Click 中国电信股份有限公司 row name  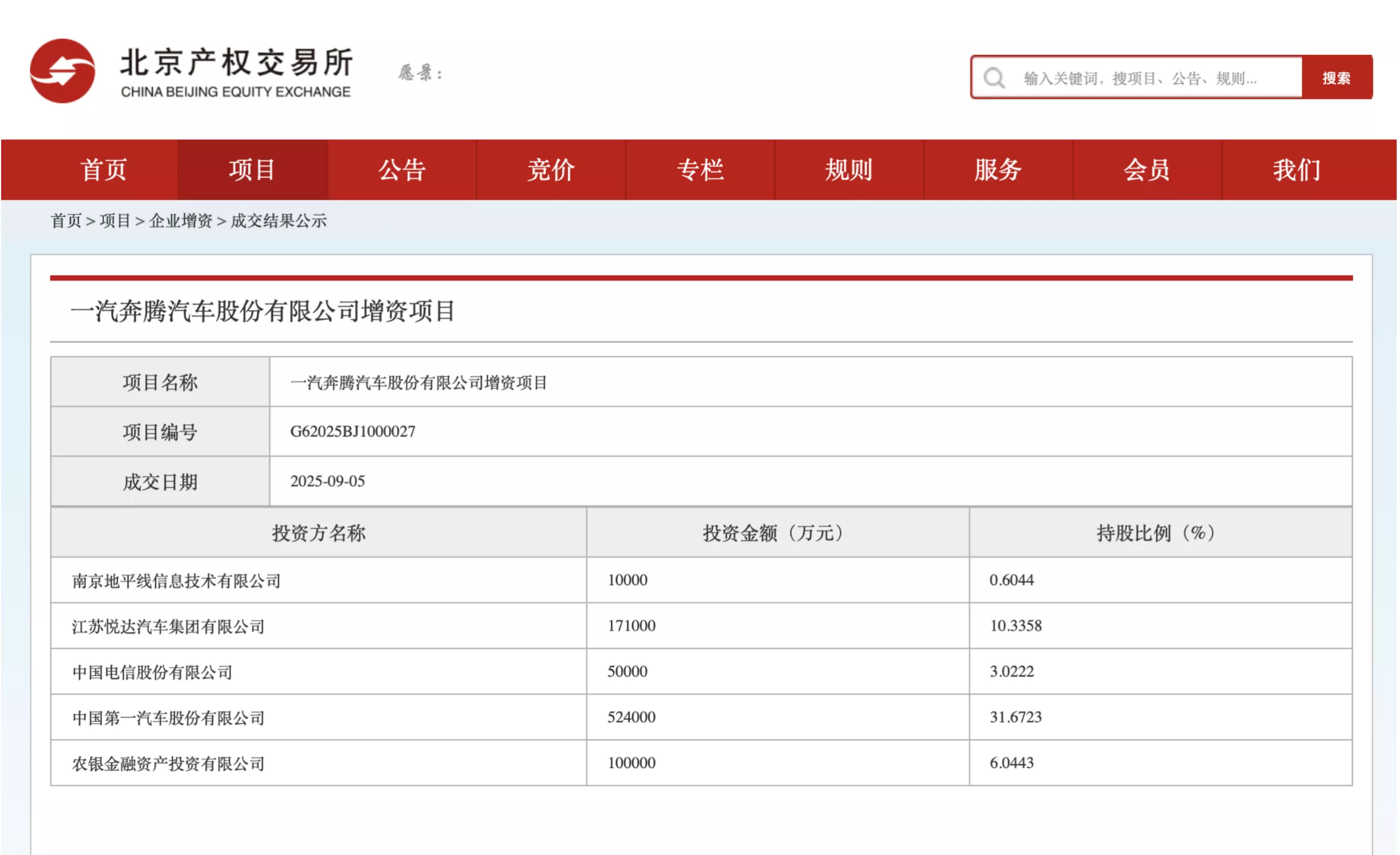pyautogui.click(x=152, y=672)
